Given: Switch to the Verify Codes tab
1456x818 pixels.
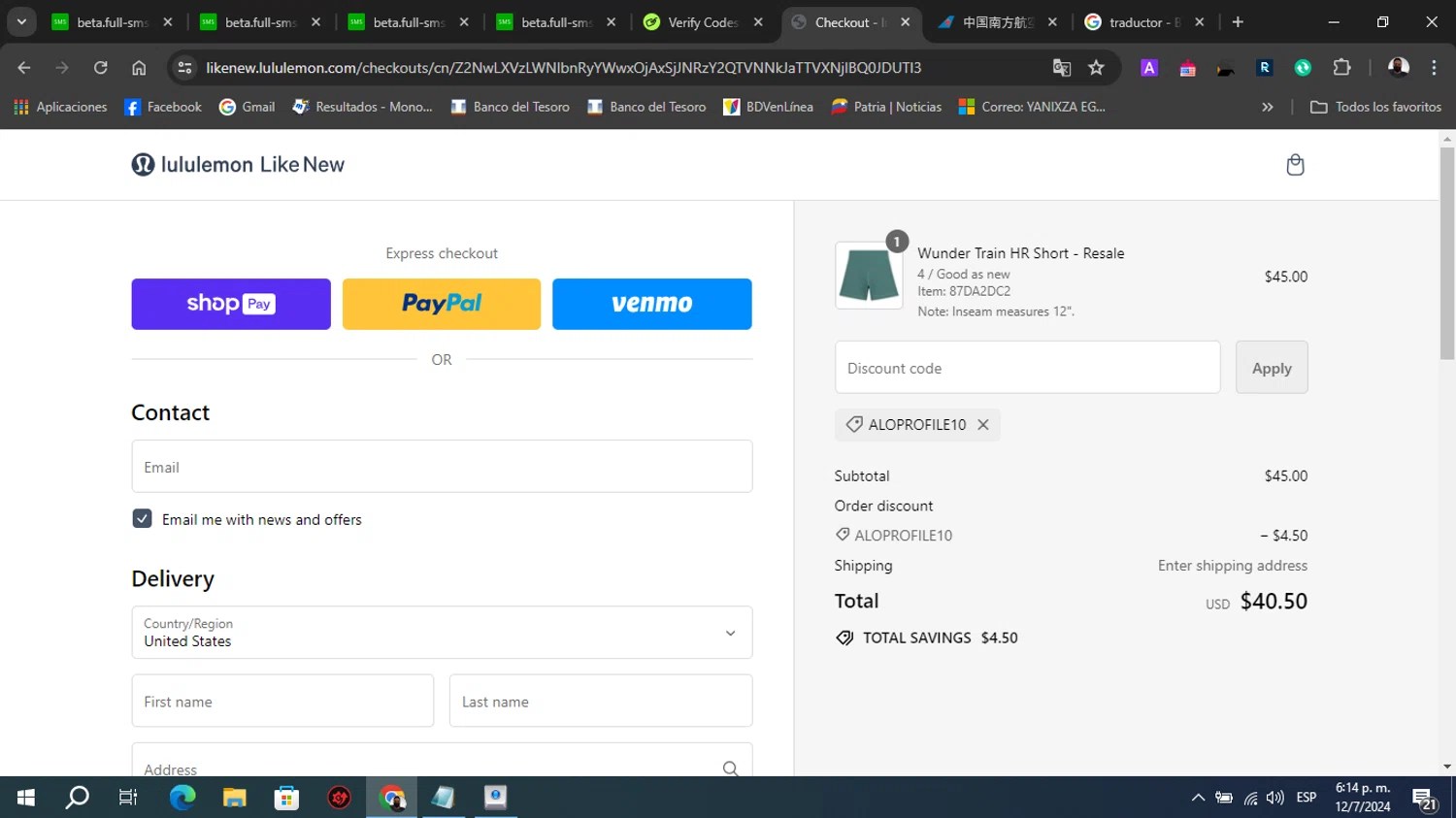Looking at the screenshot, I should (x=703, y=22).
